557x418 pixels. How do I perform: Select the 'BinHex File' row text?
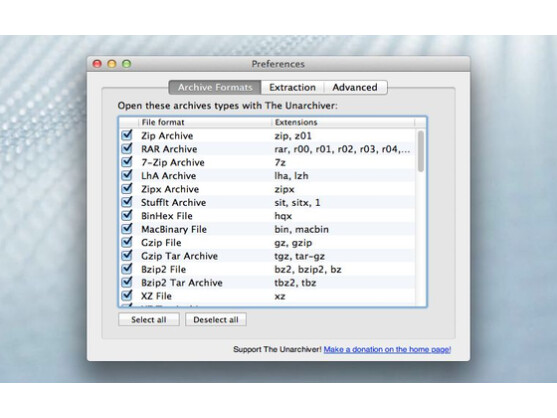click(167, 216)
